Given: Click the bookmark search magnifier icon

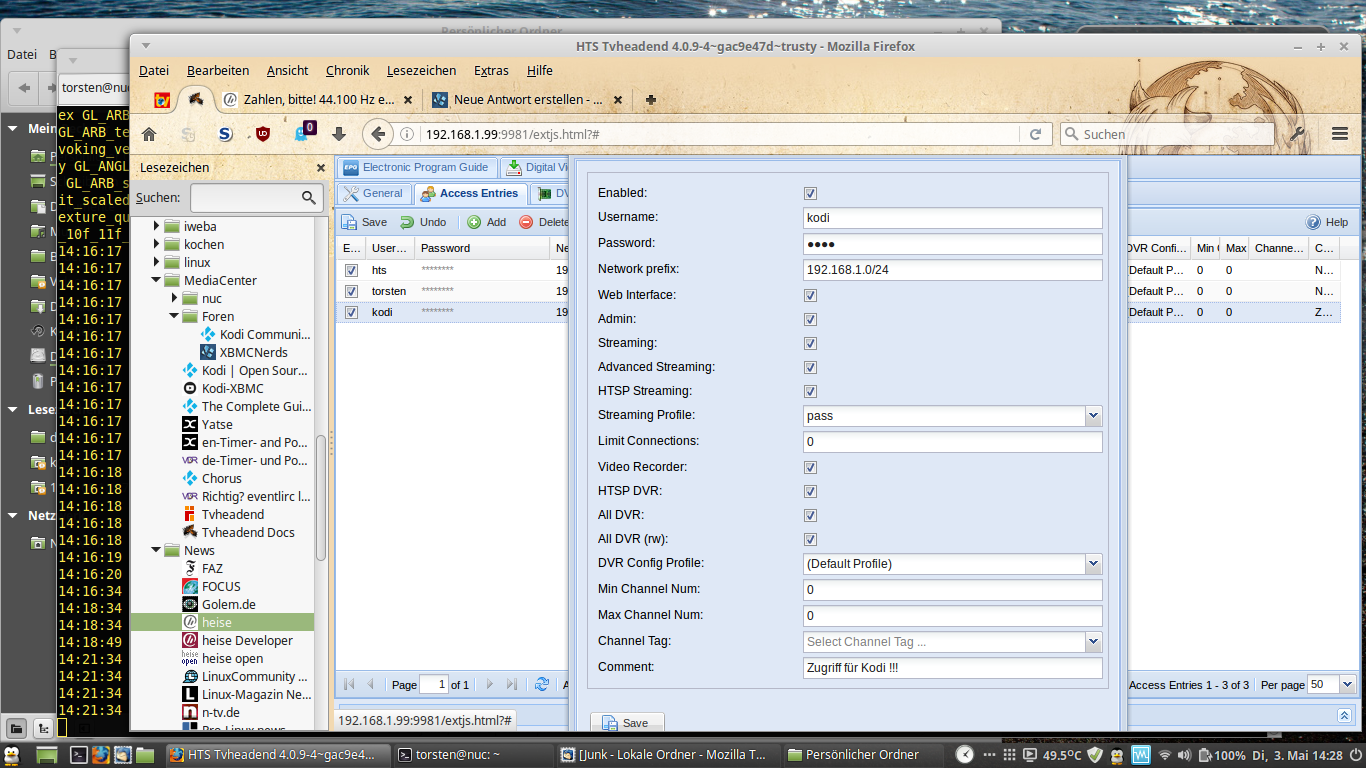Looking at the screenshot, I should click(x=309, y=198).
